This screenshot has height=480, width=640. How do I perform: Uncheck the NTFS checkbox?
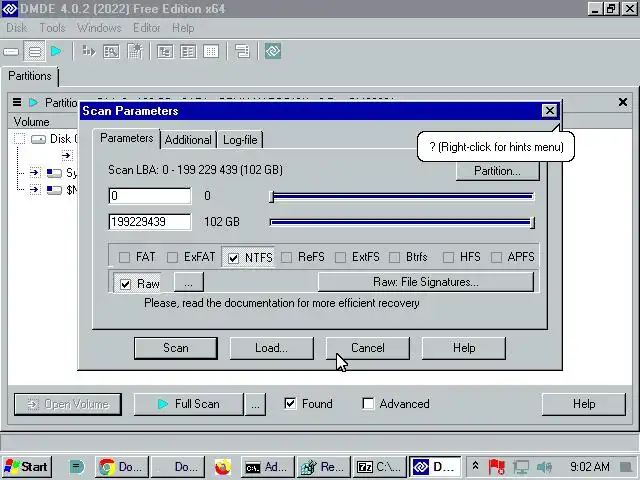233,258
